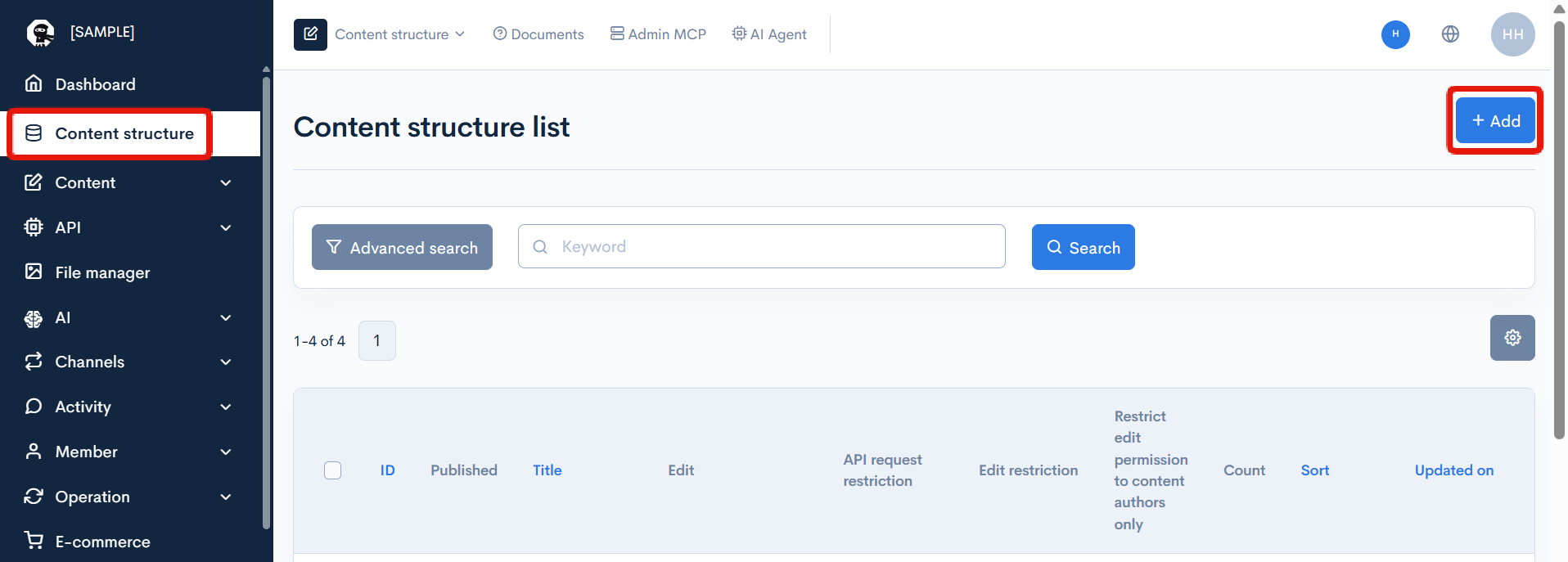This screenshot has height=562, width=1568.
Task: Expand the Member sidebar chevron
Action: pyautogui.click(x=226, y=452)
